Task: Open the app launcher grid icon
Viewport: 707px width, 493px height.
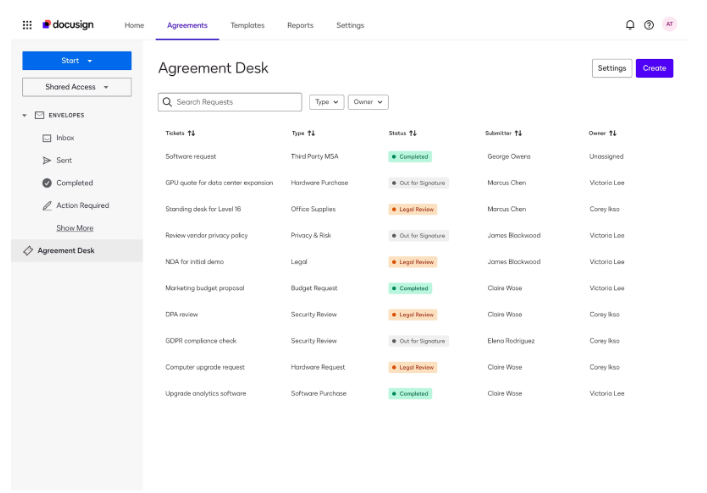Action: [x=27, y=25]
